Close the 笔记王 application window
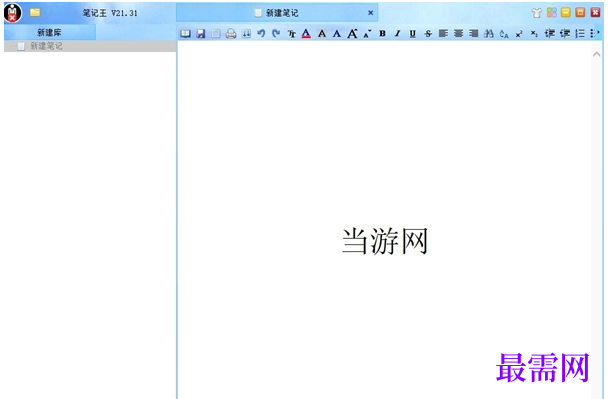The width and height of the screenshot is (608, 399). (x=596, y=12)
